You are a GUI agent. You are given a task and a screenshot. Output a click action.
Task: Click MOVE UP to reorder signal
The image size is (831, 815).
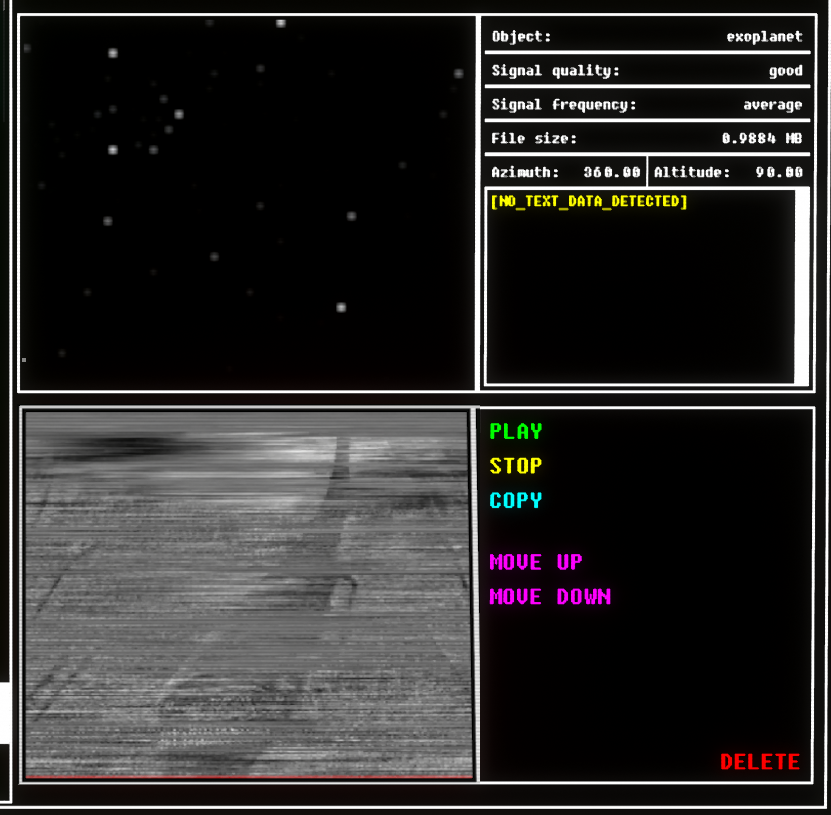point(535,562)
